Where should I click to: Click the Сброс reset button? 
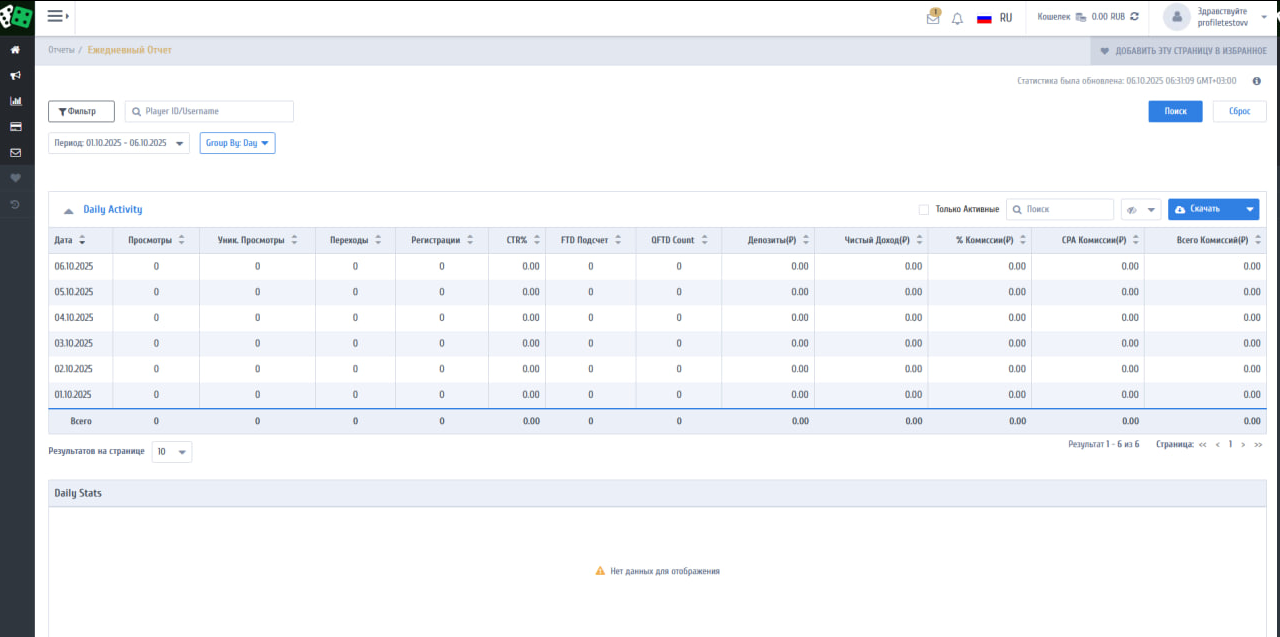[x=1239, y=111]
